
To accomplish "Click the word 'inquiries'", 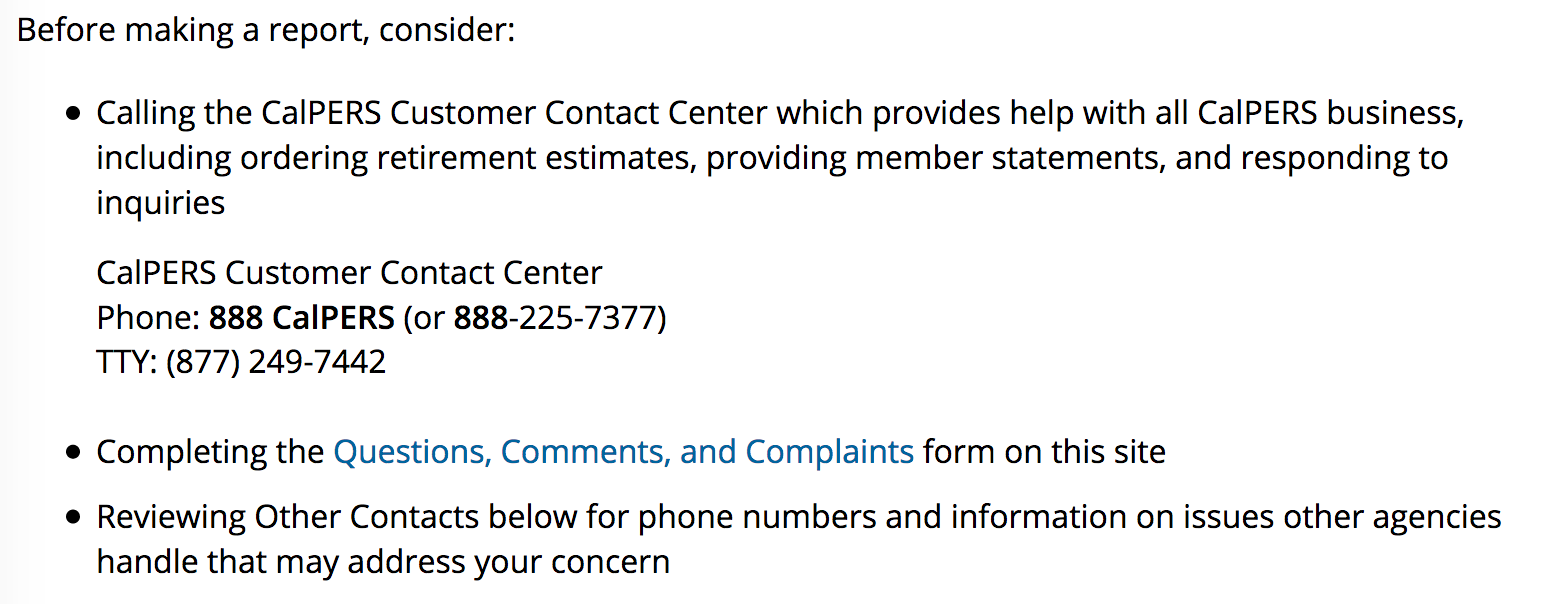I will coord(160,203).
